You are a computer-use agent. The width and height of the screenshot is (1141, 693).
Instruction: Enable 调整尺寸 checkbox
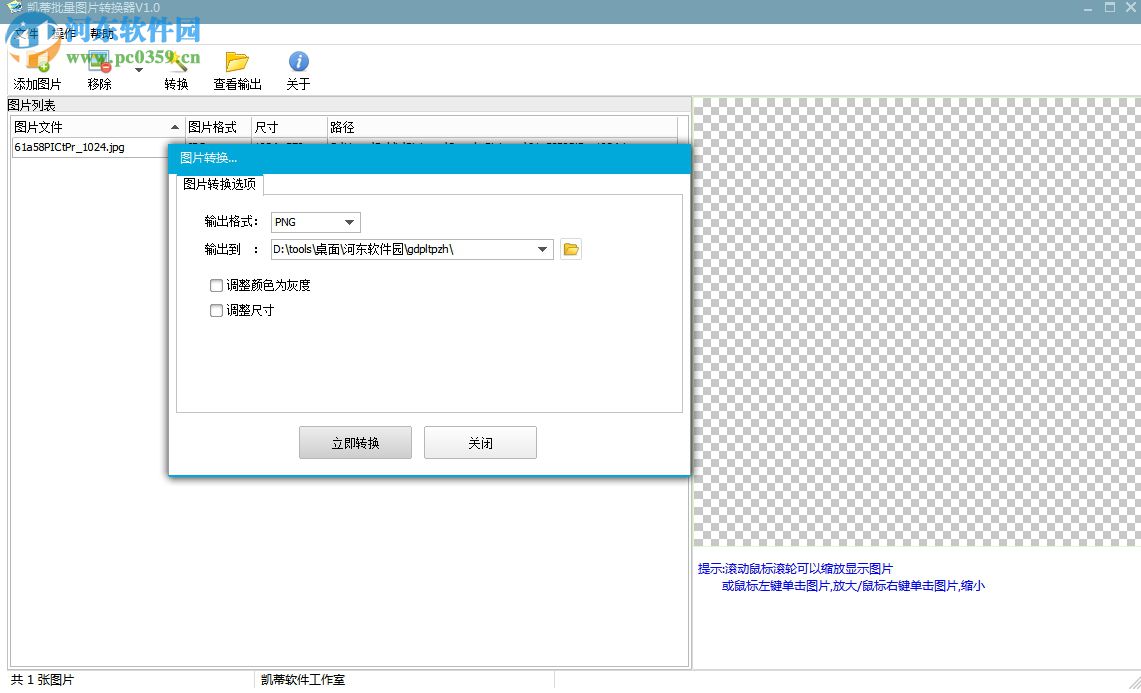point(216,311)
